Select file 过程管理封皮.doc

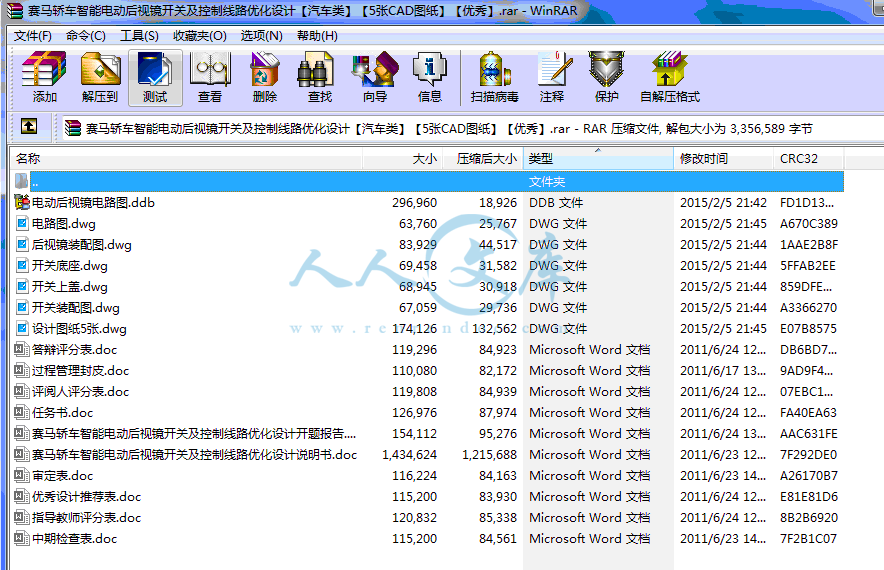click(x=80, y=370)
